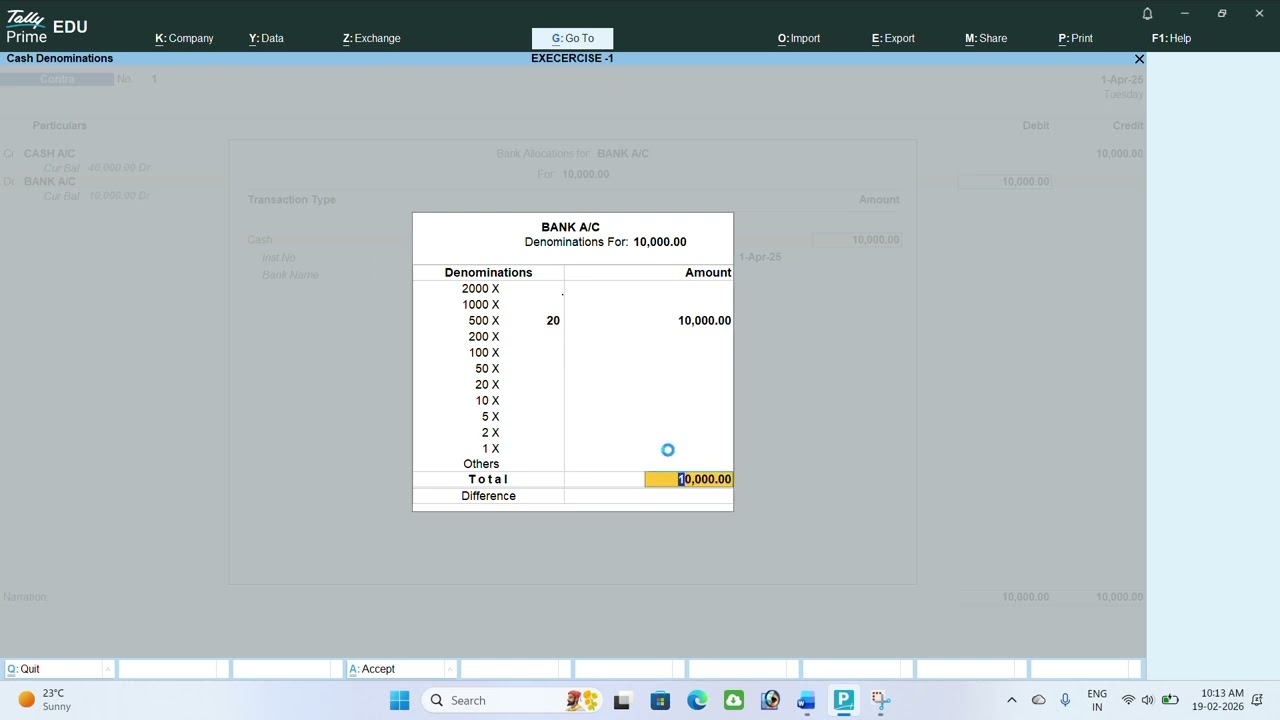Image resolution: width=1280 pixels, height=720 pixels.
Task: Select the highlighted Total amount field
Action: (689, 479)
